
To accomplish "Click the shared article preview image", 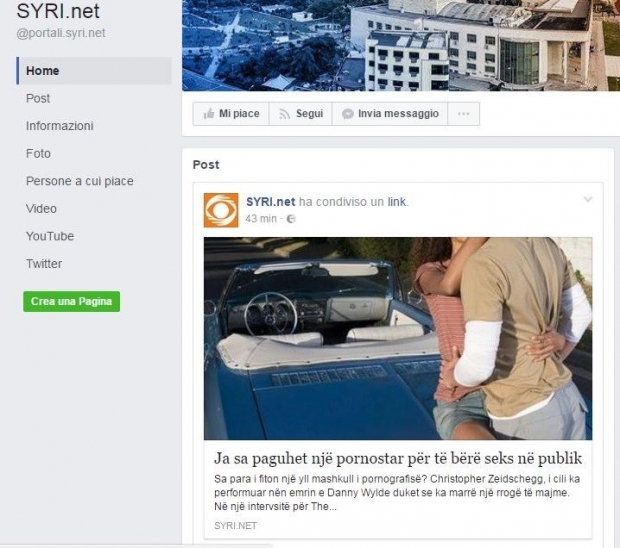I will coord(398,338).
